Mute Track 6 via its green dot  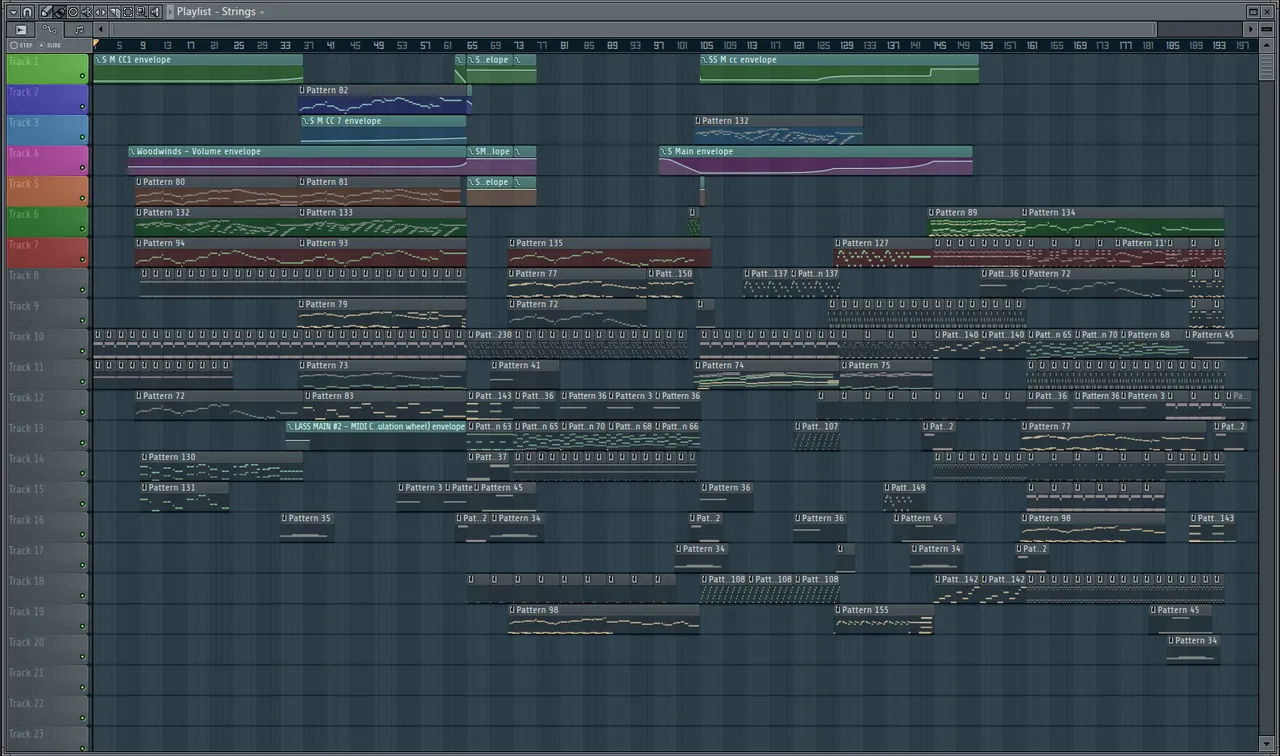83,229
